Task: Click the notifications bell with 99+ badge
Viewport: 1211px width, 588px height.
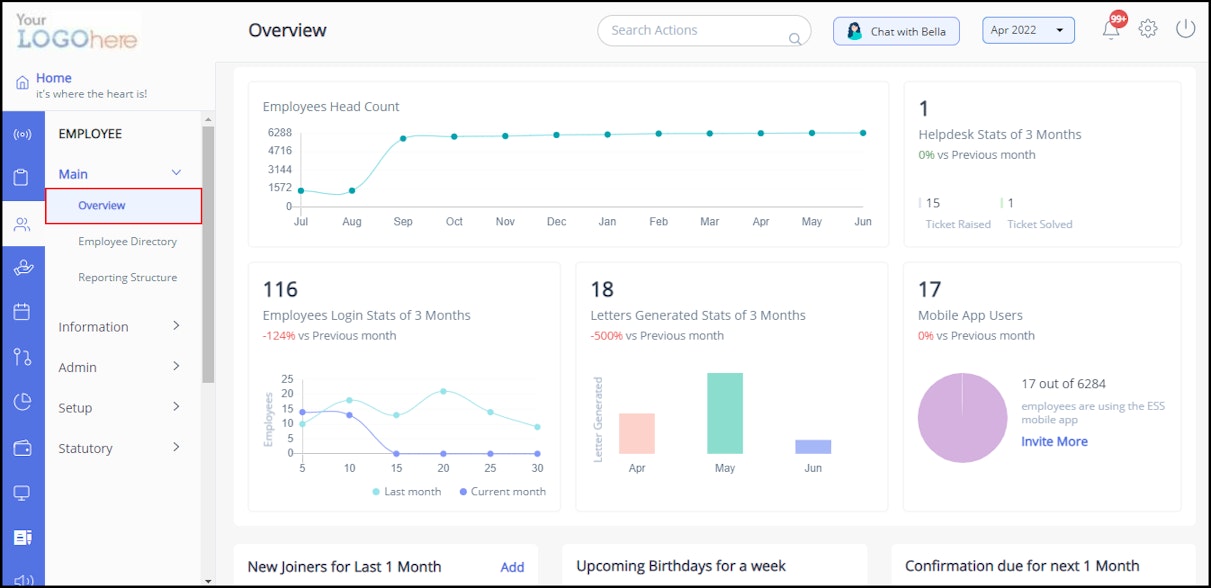Action: pyautogui.click(x=1110, y=29)
